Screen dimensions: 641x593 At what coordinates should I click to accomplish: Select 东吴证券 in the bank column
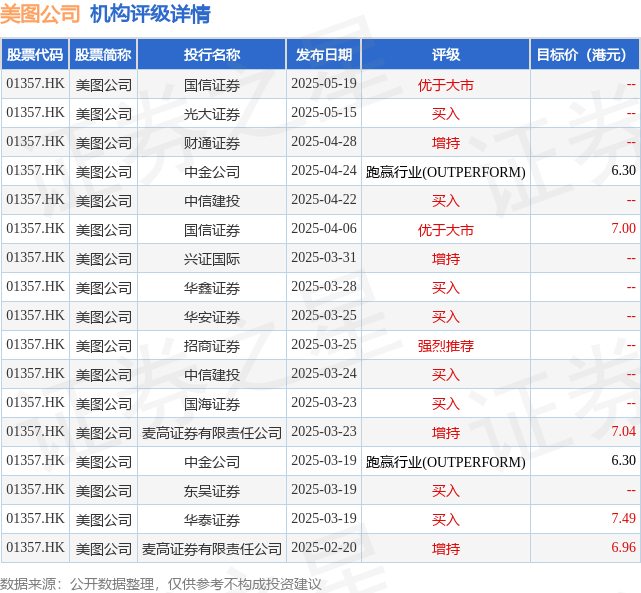tap(212, 491)
